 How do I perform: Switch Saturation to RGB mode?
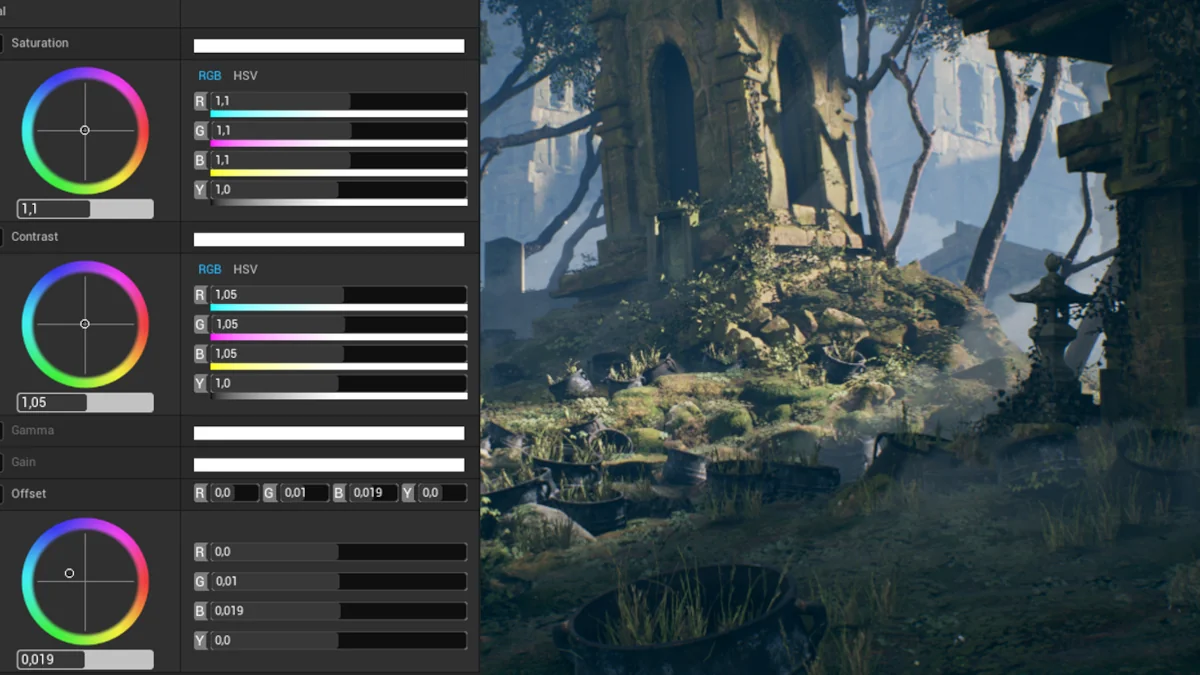209,76
